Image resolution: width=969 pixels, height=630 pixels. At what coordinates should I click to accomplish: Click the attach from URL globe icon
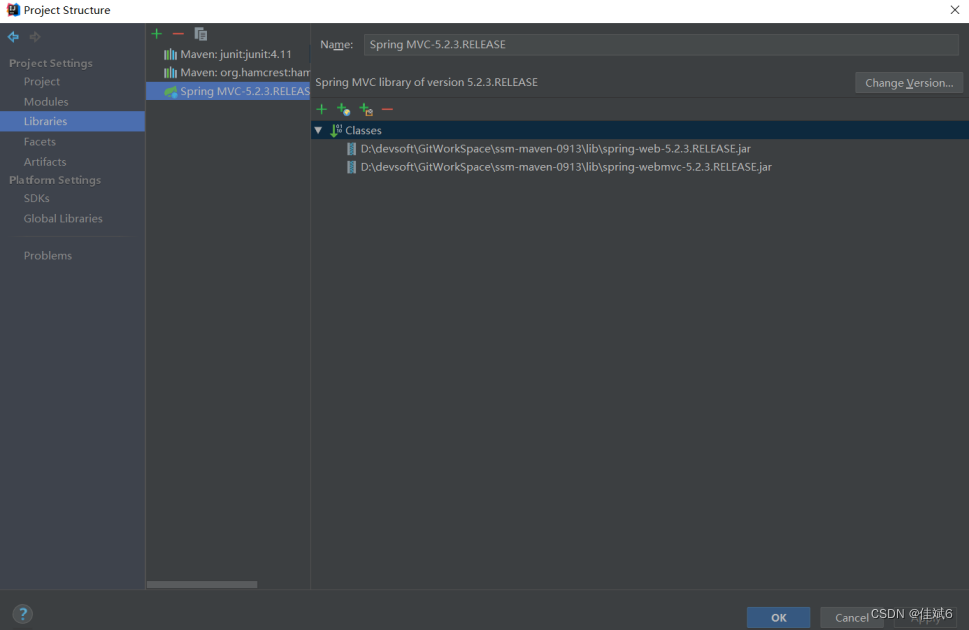click(x=344, y=109)
